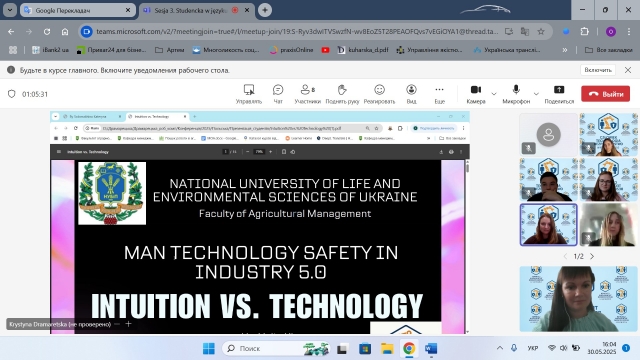Go to previous page of participant videos
The image size is (640, 360).
pos(565,256)
